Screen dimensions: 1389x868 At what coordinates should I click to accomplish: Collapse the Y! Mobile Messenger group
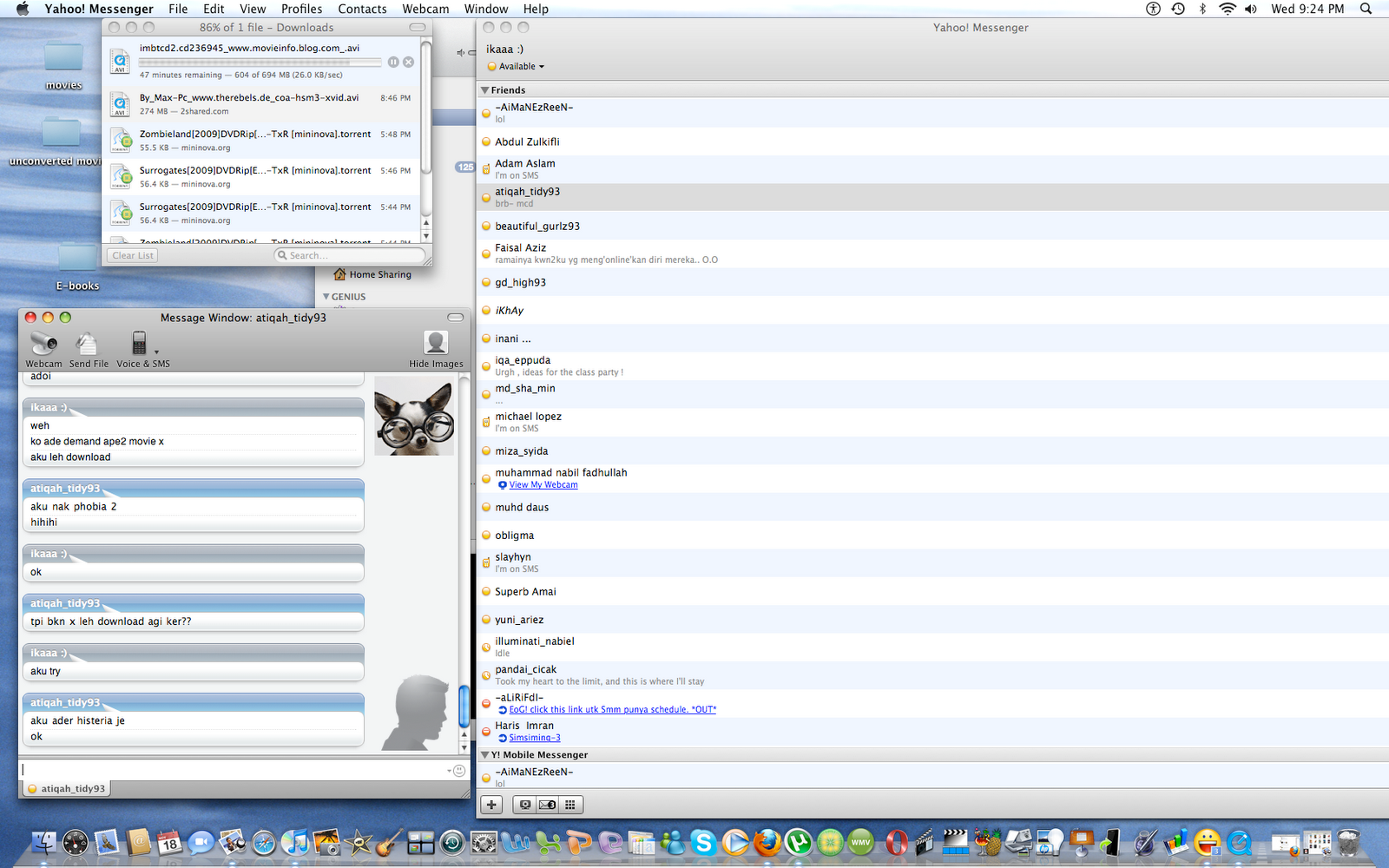coord(485,755)
